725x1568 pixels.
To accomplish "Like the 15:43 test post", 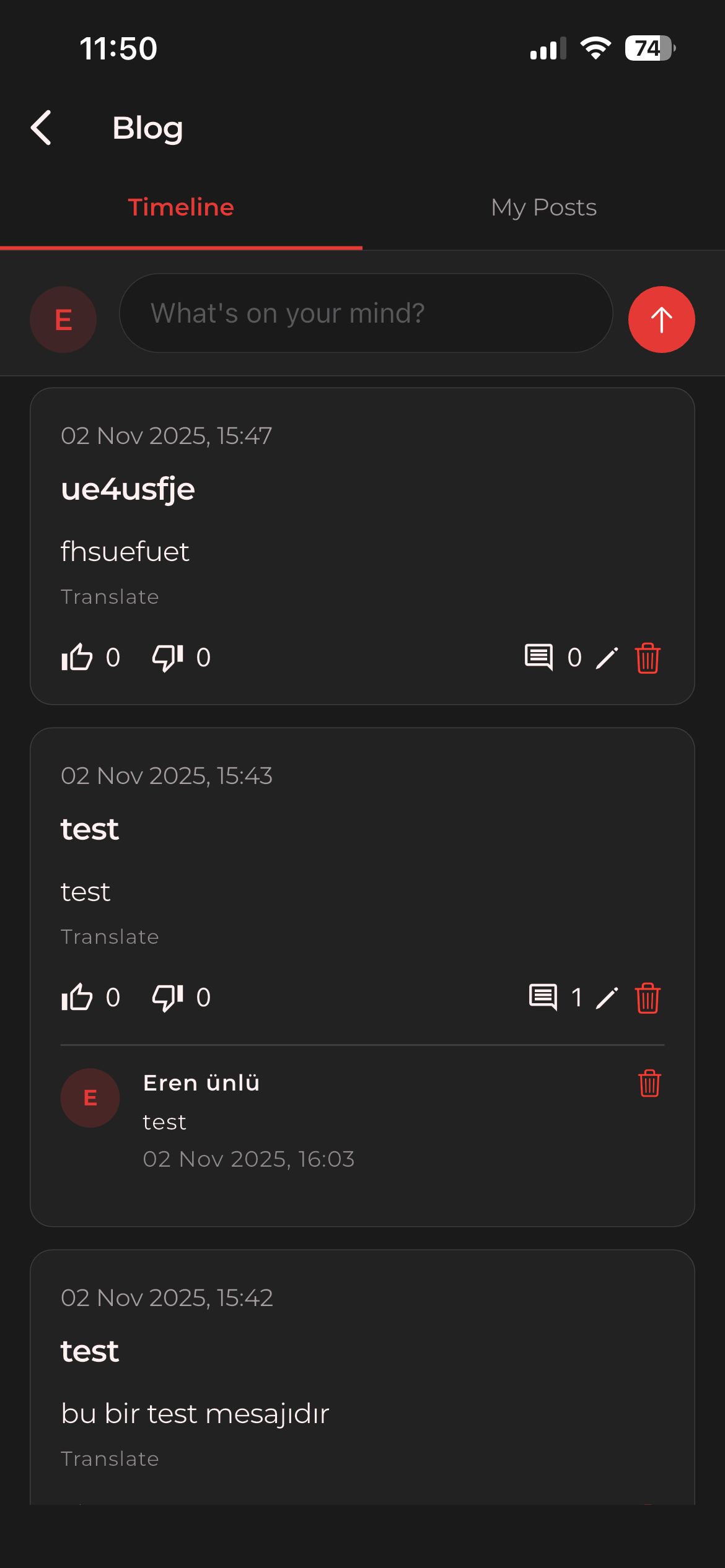I will pos(77,997).
